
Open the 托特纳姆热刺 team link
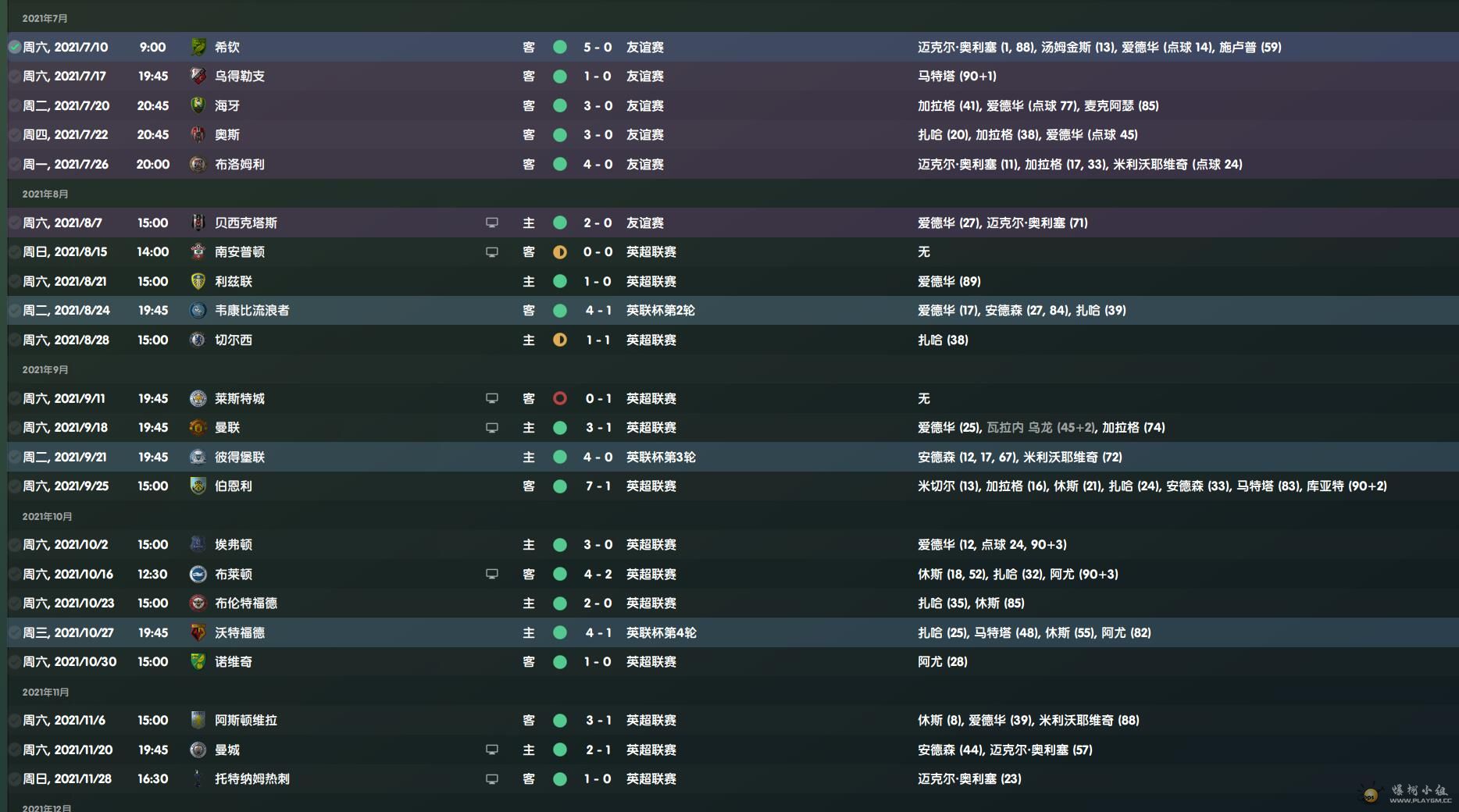252,779
